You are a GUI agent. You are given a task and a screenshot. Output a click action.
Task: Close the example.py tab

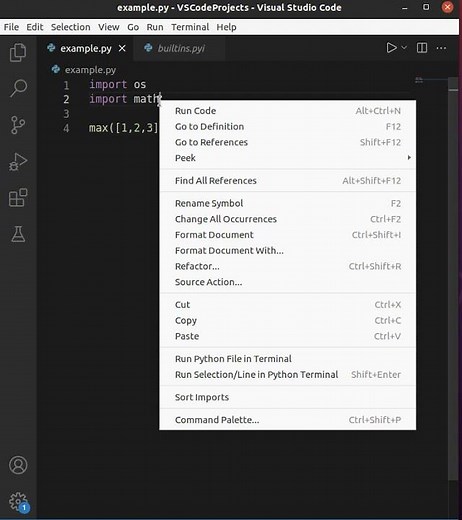[122, 48]
